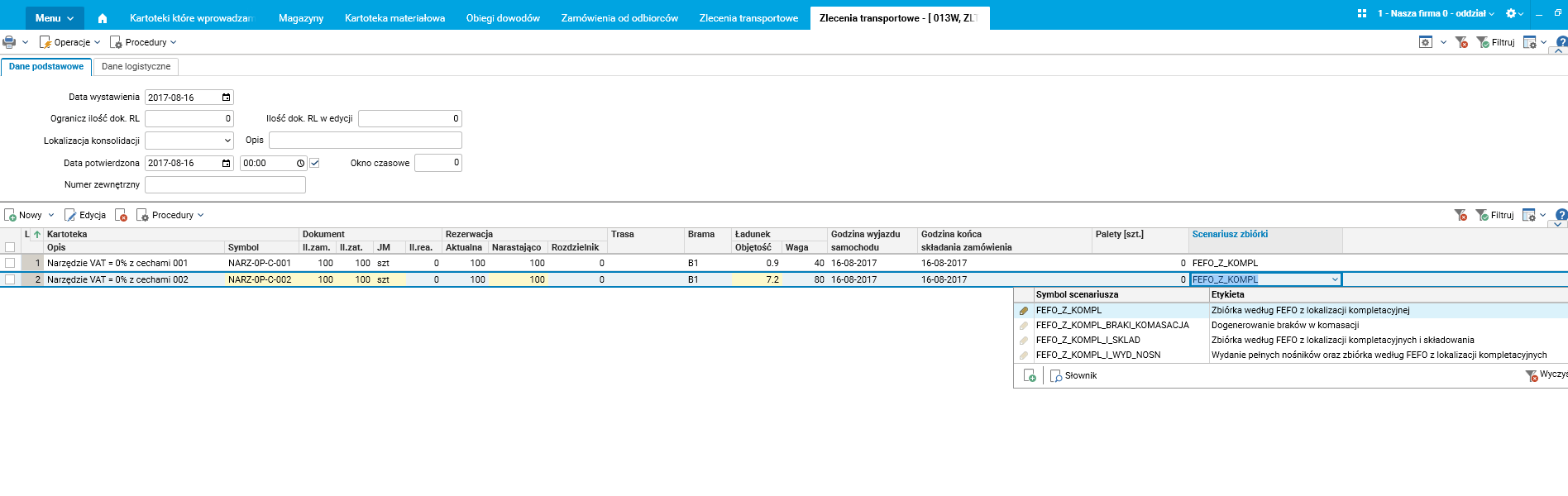Viewport: 1568px width, 496px height.
Task: Select scenario FEFO_Z_KOMPL_I_WYD_NOSN
Action: coord(1098,355)
